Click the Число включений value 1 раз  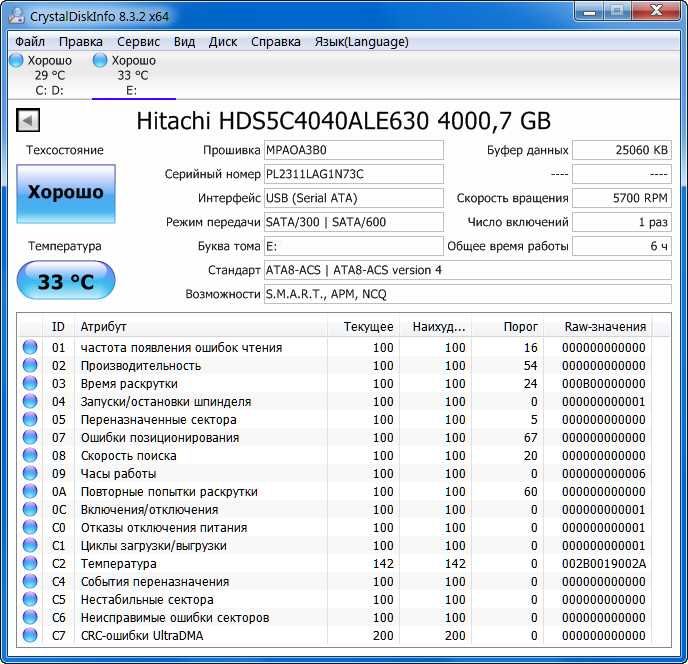coord(622,222)
